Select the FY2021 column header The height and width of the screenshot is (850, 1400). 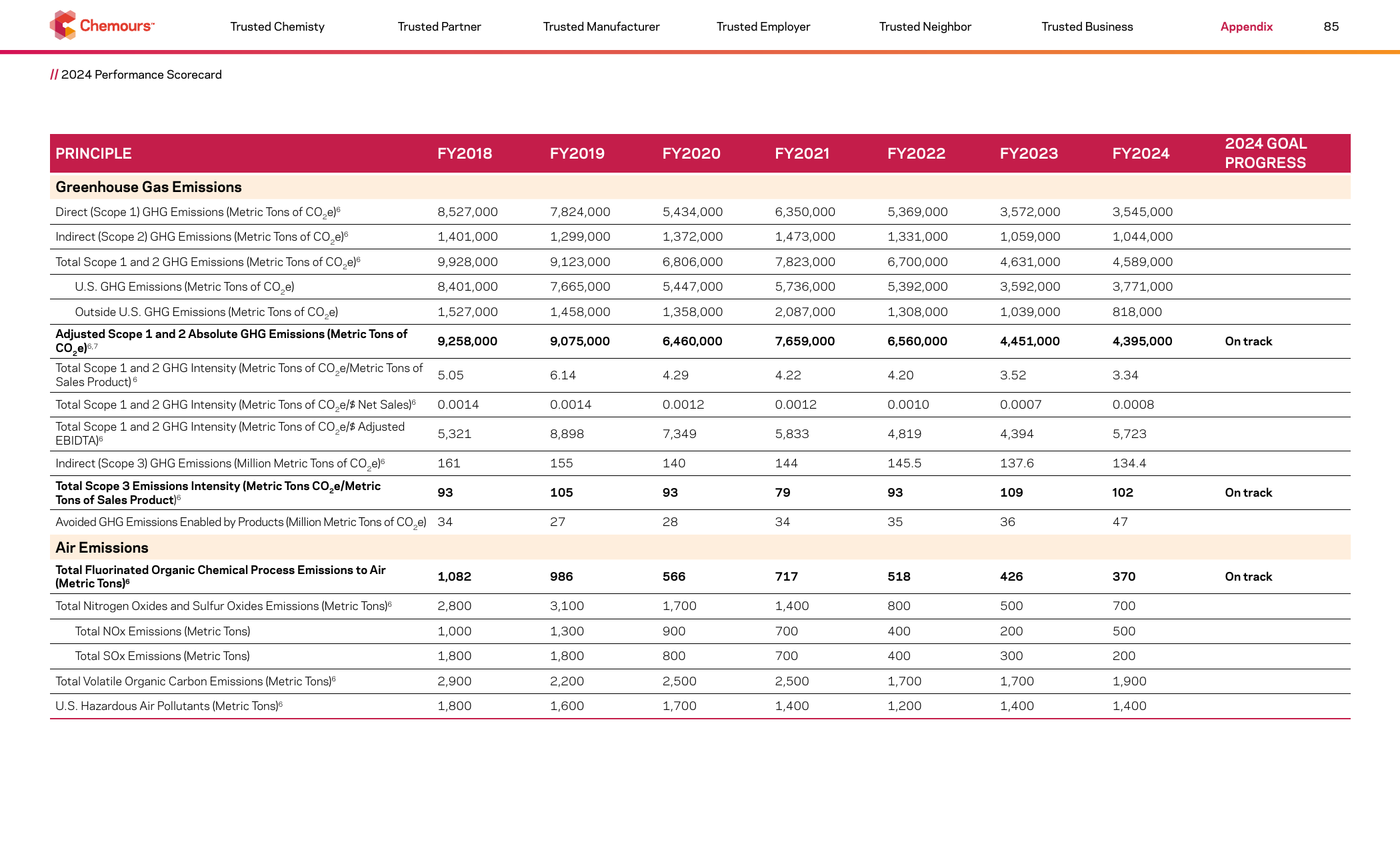click(802, 153)
